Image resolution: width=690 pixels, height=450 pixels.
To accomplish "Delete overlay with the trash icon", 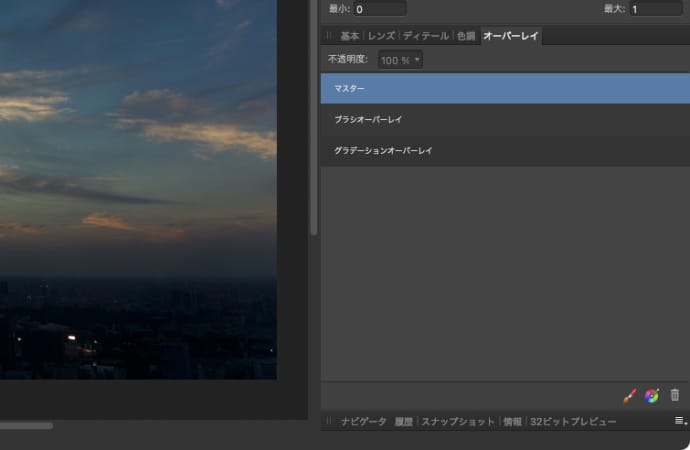I will 675,396.
